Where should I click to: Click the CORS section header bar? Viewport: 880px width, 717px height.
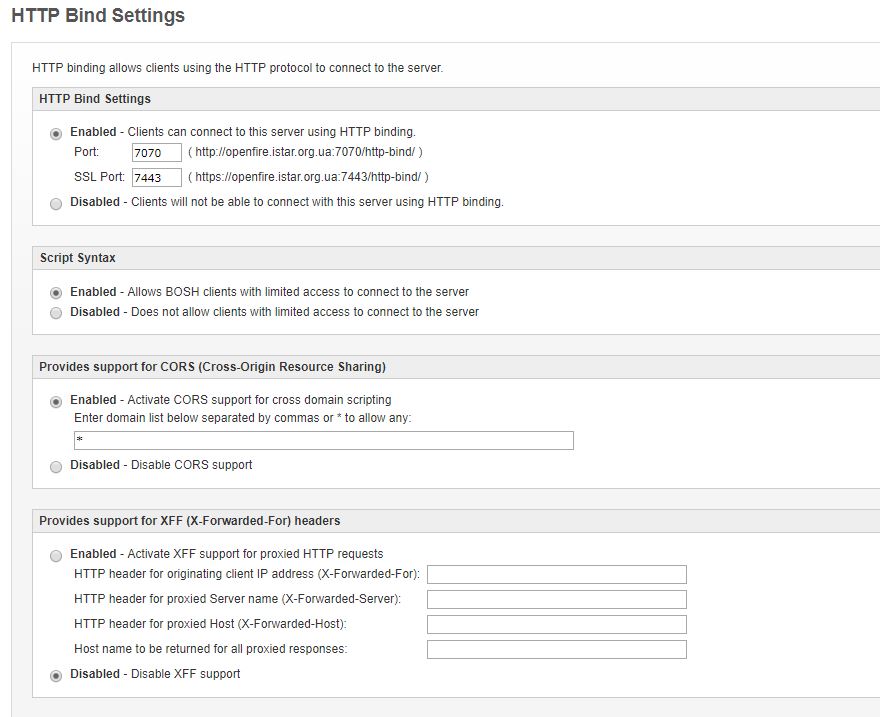(456, 367)
